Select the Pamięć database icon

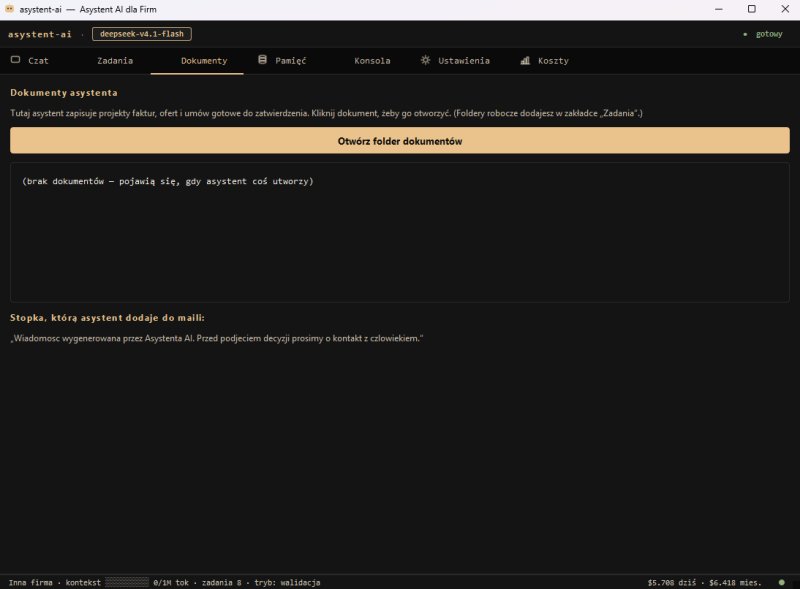click(262, 60)
